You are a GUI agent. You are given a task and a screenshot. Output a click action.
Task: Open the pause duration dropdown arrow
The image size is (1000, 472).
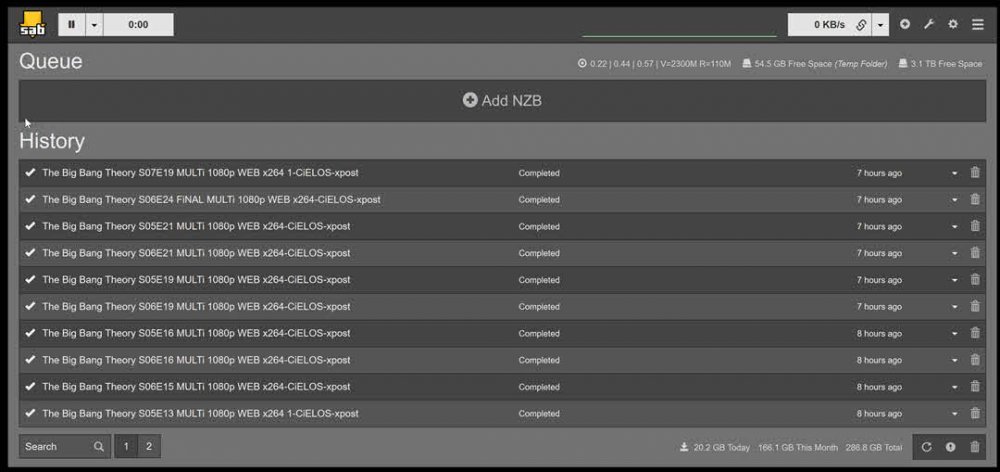coord(94,25)
